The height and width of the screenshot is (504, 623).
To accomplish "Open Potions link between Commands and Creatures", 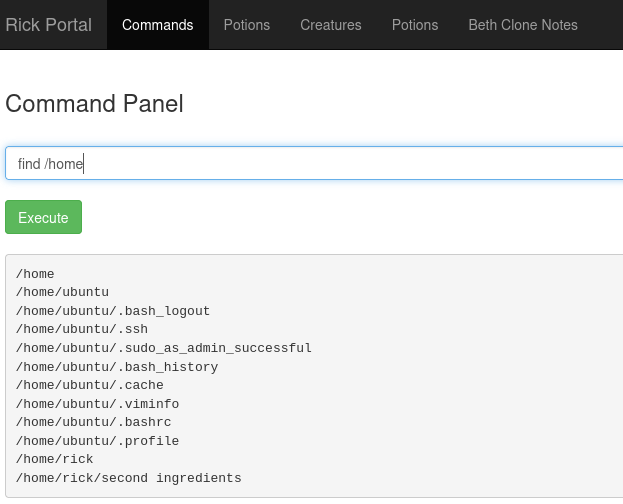I will click(x=247, y=25).
